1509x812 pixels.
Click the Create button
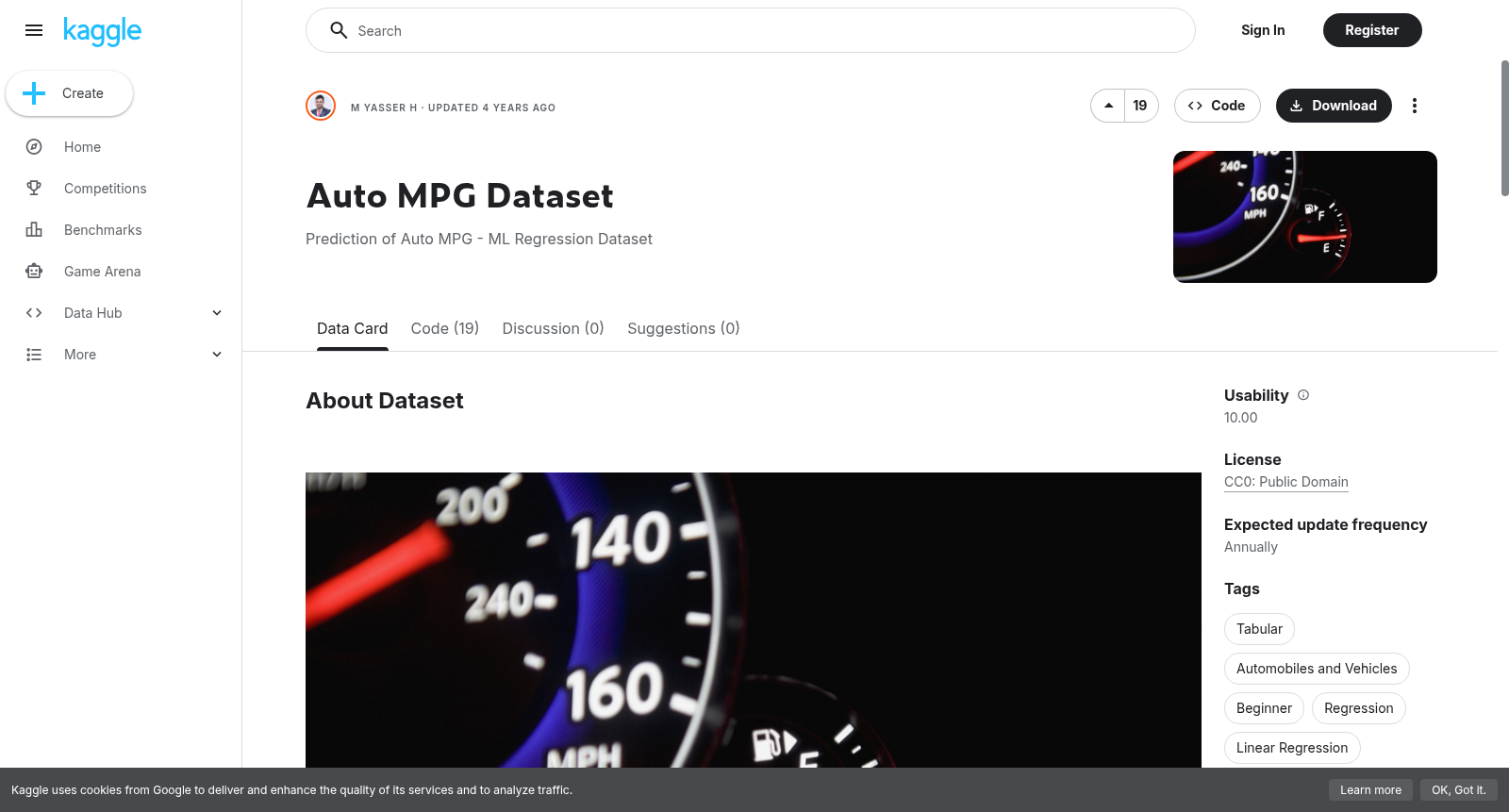tap(70, 93)
